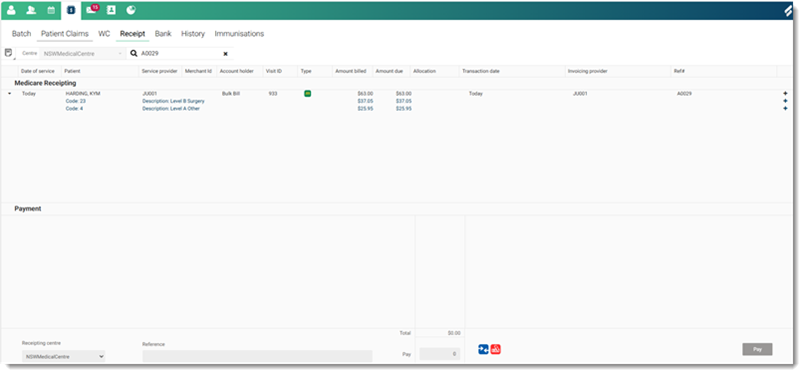Open the patient profile icon in top bar
The width and height of the screenshot is (800, 370).
click(x=11, y=10)
